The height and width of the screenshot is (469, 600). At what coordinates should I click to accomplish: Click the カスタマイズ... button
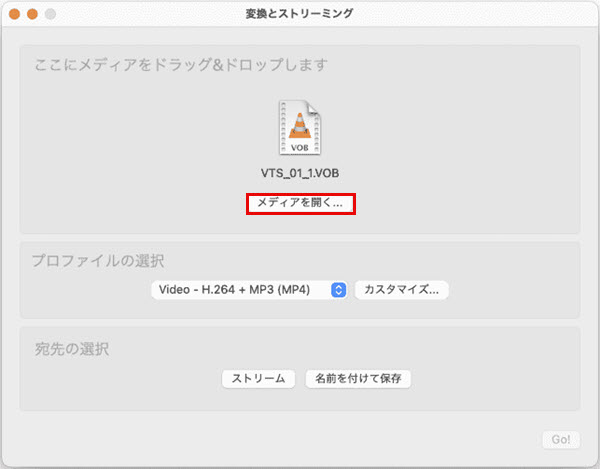[x=401, y=290]
